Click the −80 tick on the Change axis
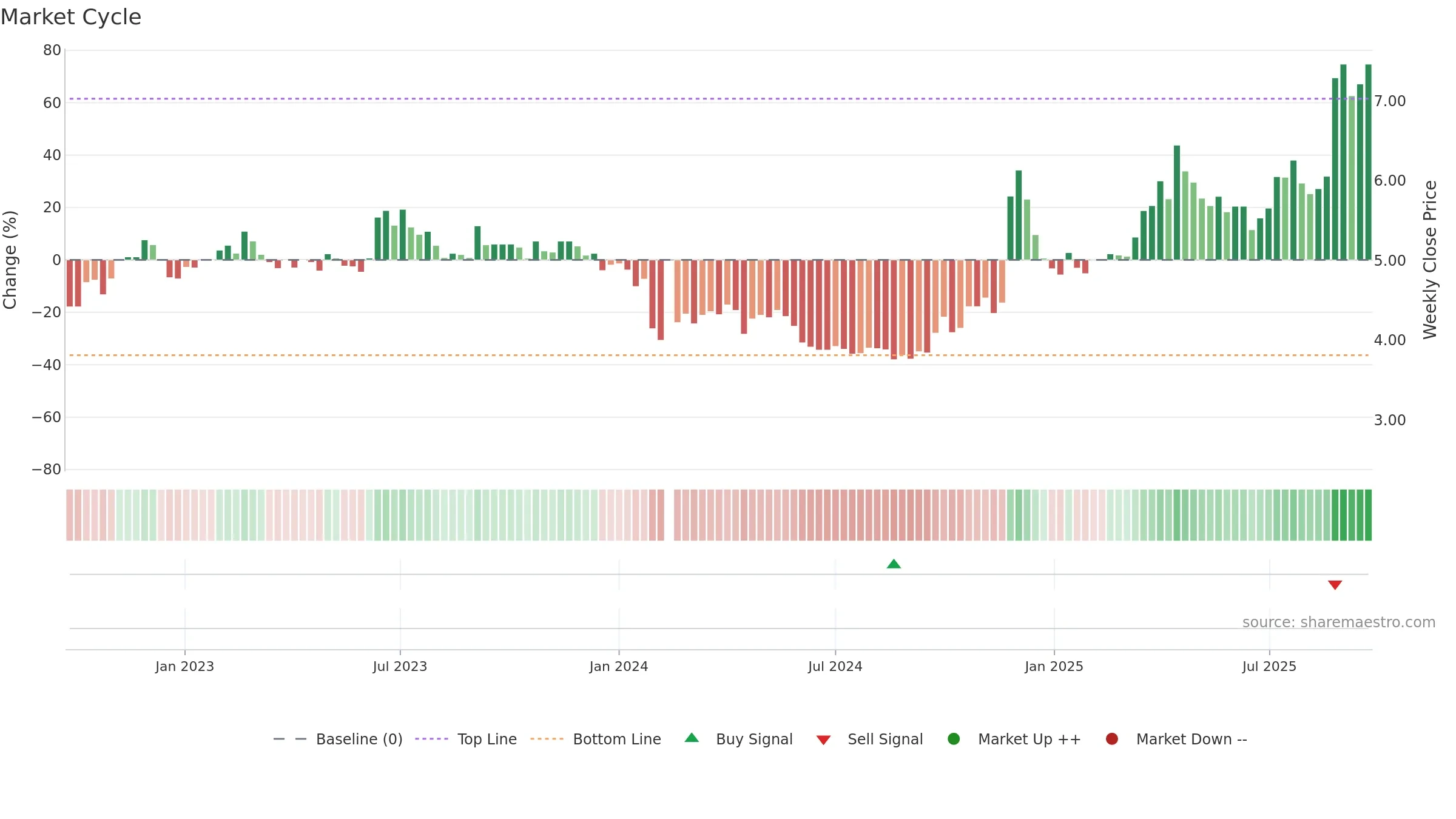Image resolution: width=1456 pixels, height=819 pixels. click(x=47, y=469)
